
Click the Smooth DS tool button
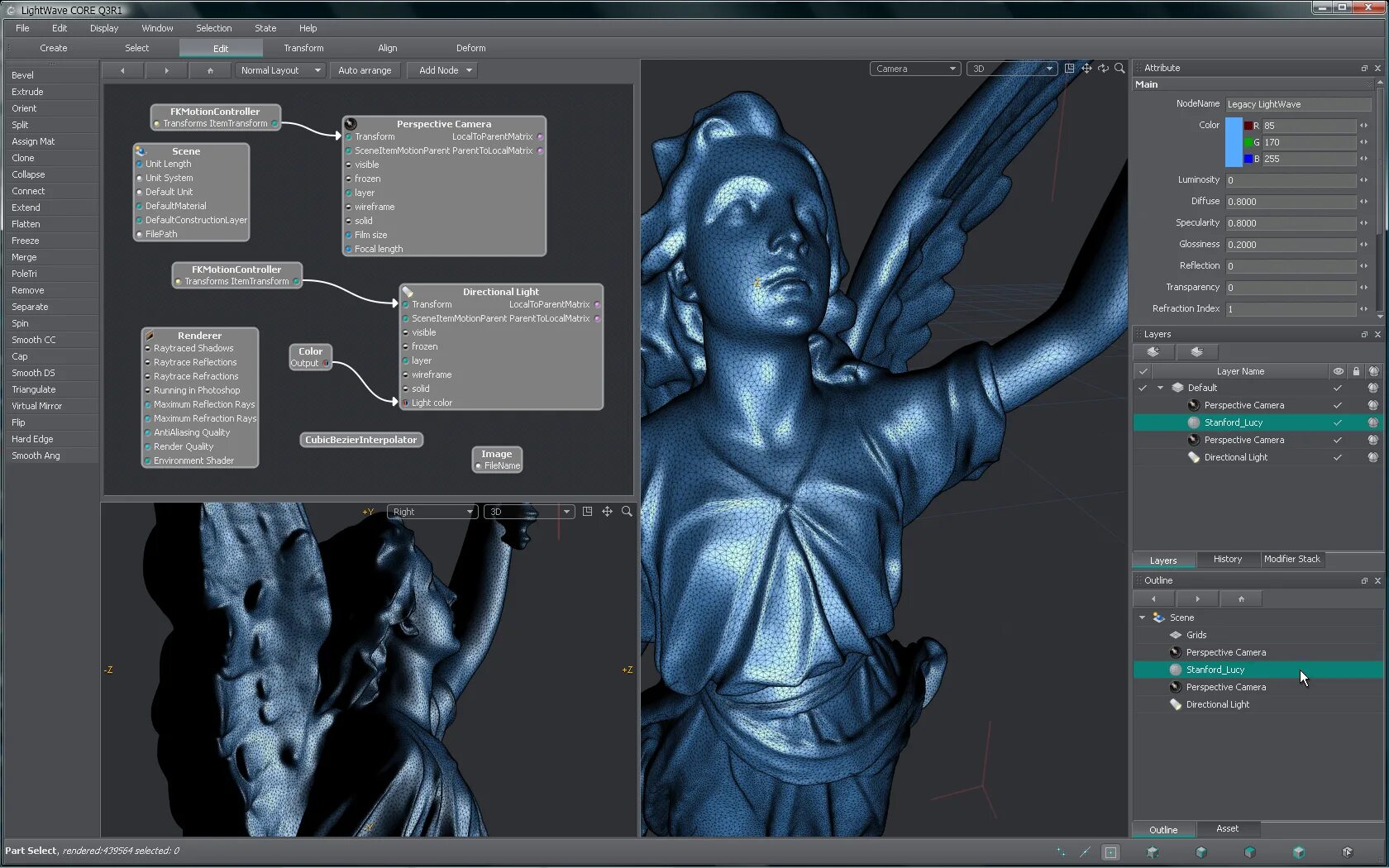51,373
